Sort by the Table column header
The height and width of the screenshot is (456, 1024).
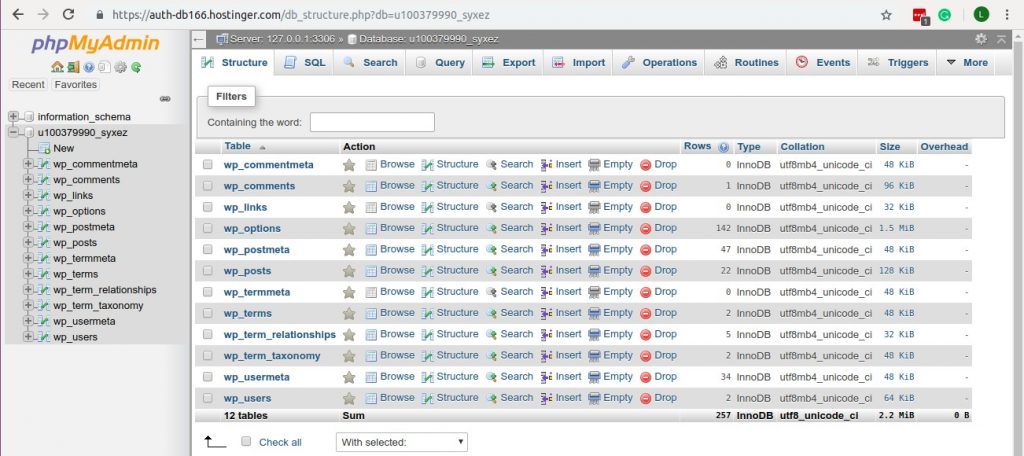click(238, 146)
